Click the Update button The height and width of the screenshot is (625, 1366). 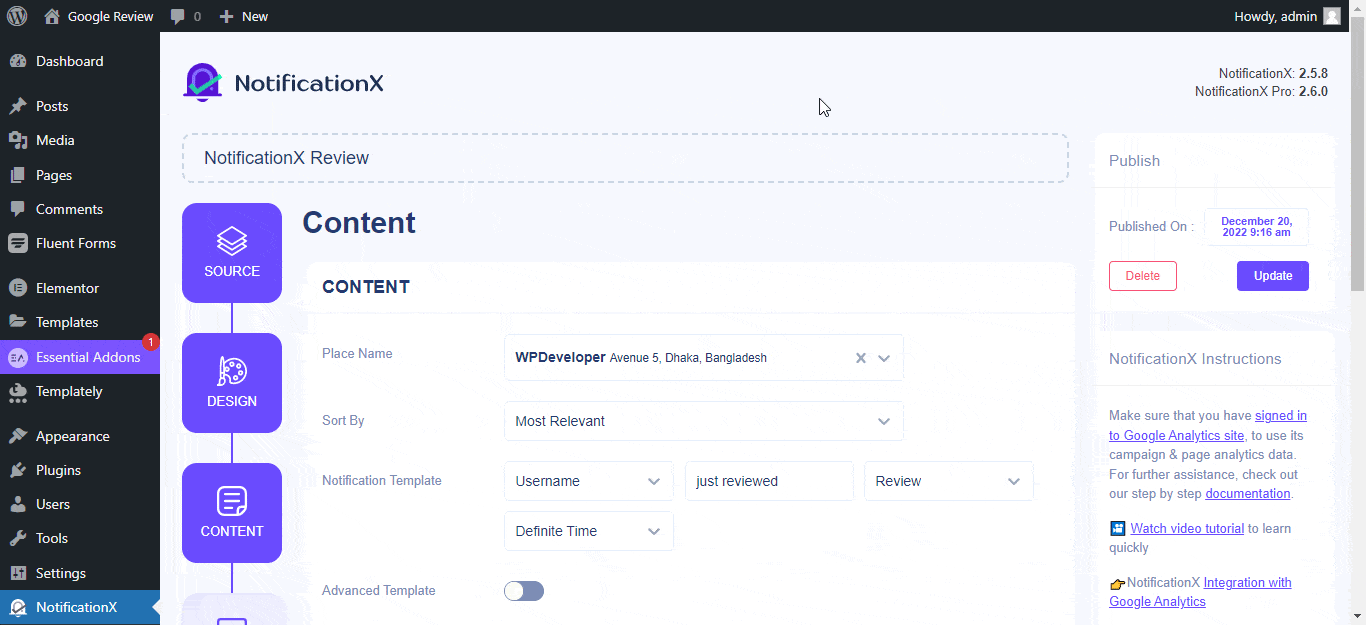[x=1273, y=276]
